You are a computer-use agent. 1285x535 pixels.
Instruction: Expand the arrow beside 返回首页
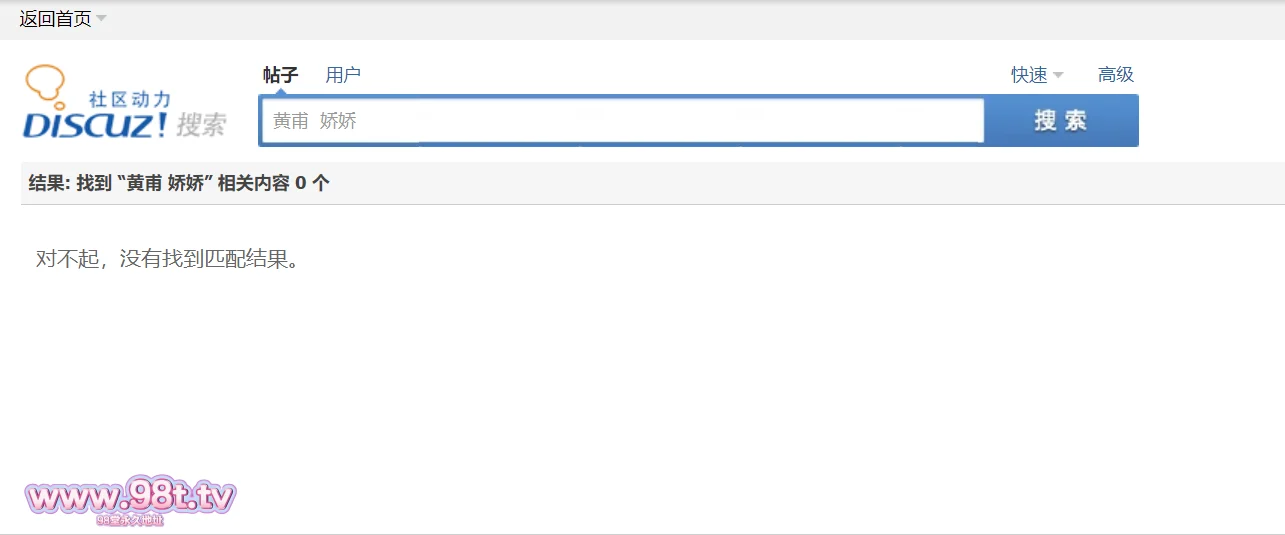click(x=101, y=19)
